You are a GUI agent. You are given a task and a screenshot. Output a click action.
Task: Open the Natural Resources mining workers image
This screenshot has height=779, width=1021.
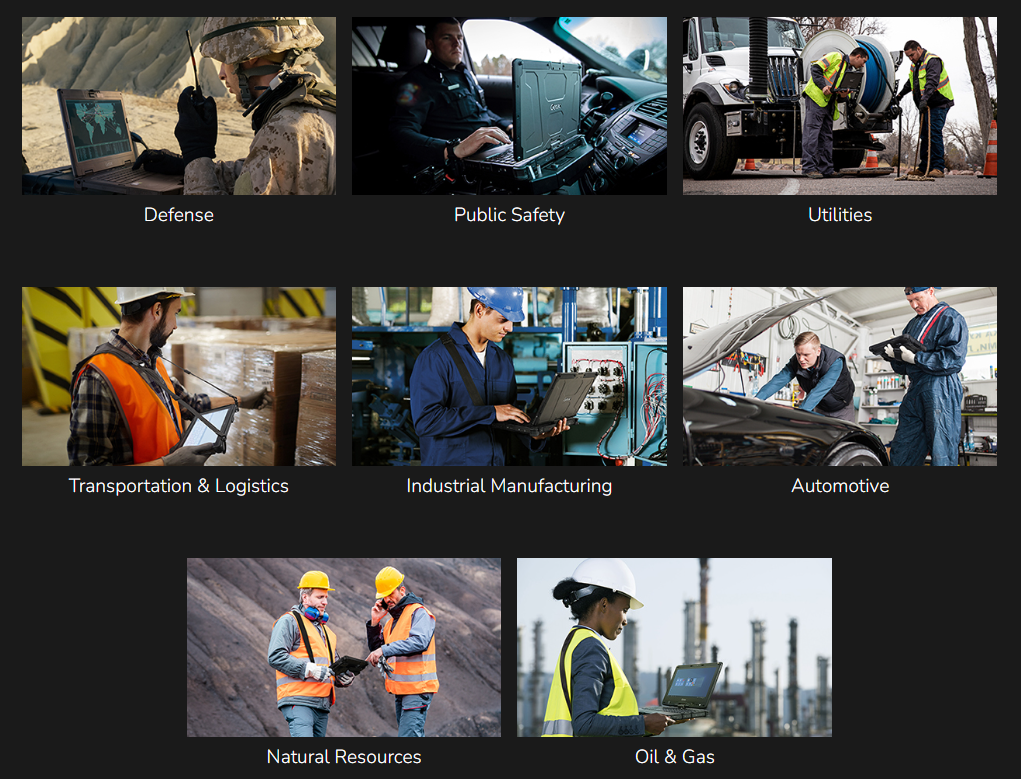(x=344, y=647)
